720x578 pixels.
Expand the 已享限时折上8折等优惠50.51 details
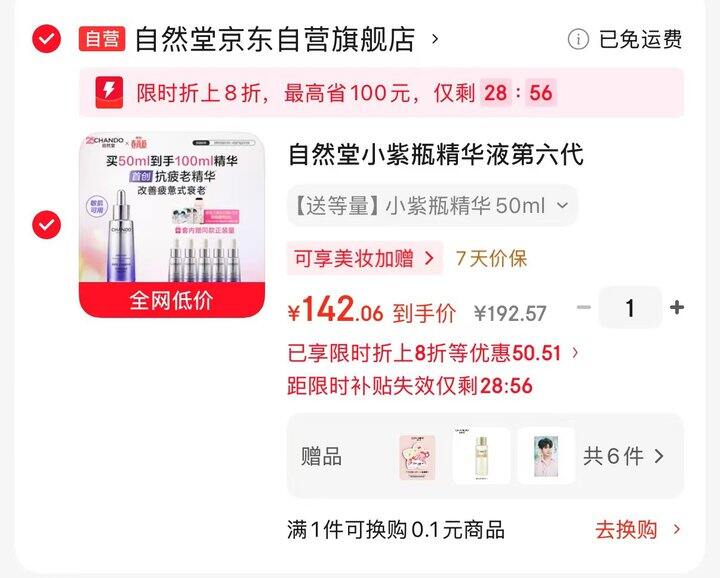433,353
